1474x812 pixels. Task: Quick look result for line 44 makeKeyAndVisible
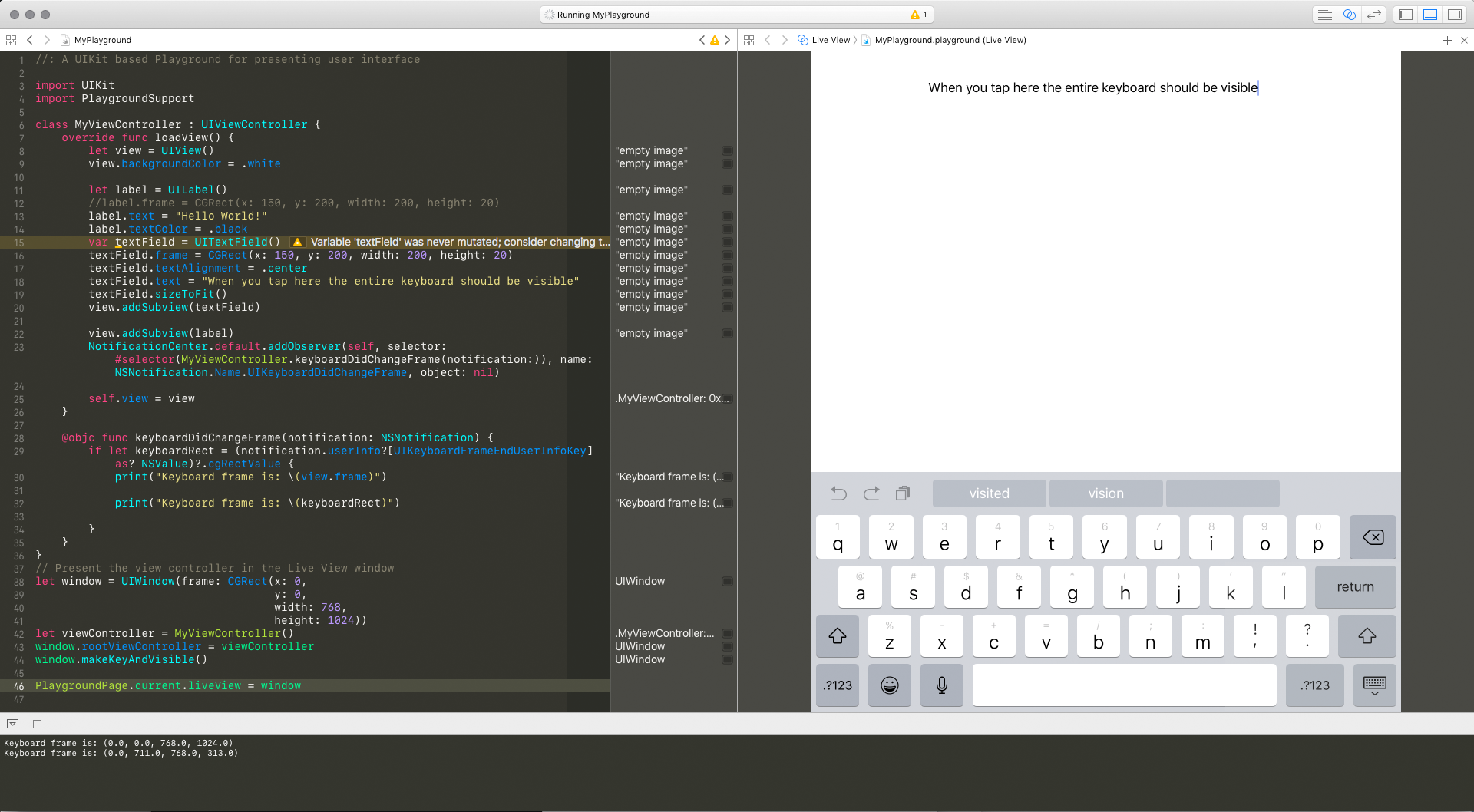(x=727, y=659)
